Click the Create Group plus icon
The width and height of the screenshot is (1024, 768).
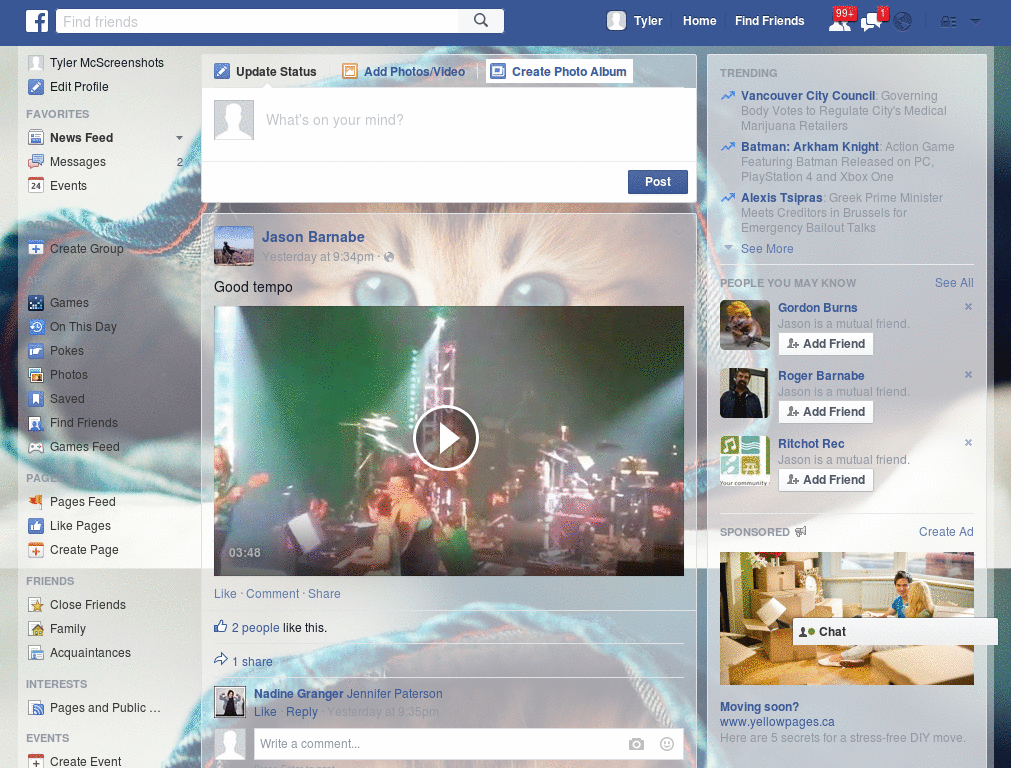pos(36,249)
